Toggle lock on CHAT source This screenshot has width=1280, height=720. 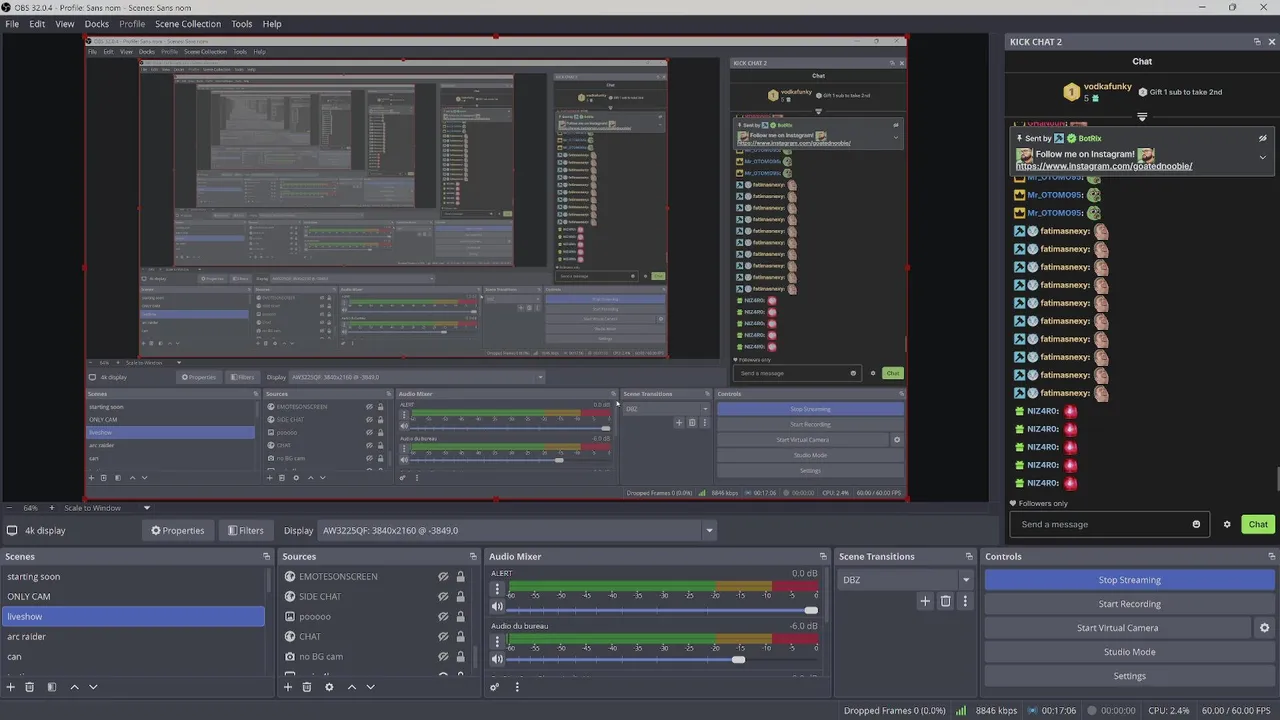click(460, 637)
